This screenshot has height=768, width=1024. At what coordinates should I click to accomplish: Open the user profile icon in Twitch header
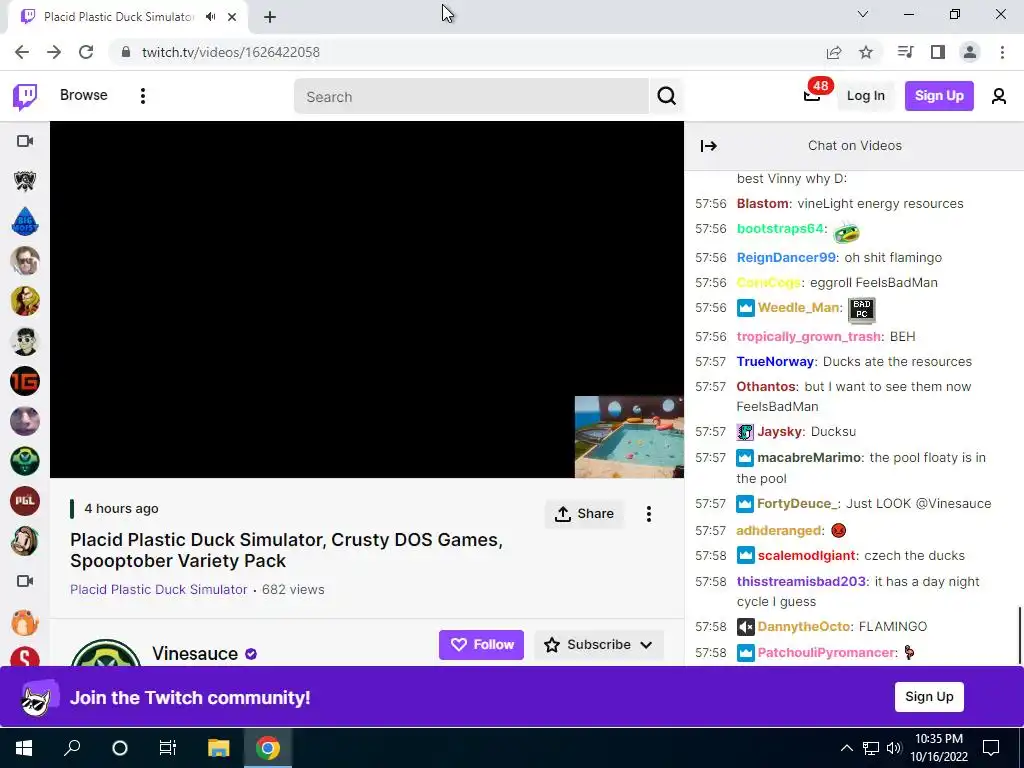(x=999, y=96)
